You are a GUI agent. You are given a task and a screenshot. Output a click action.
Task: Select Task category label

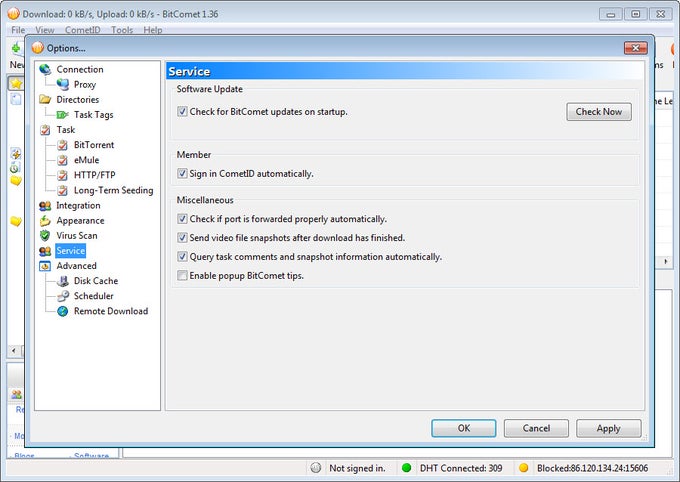[65, 130]
